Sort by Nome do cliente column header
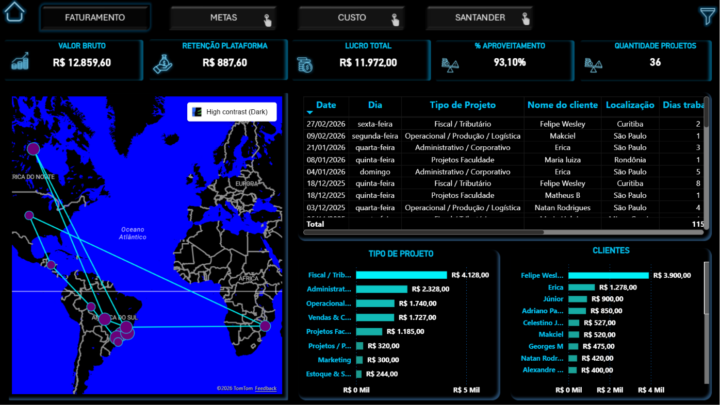720x405 pixels. point(562,105)
